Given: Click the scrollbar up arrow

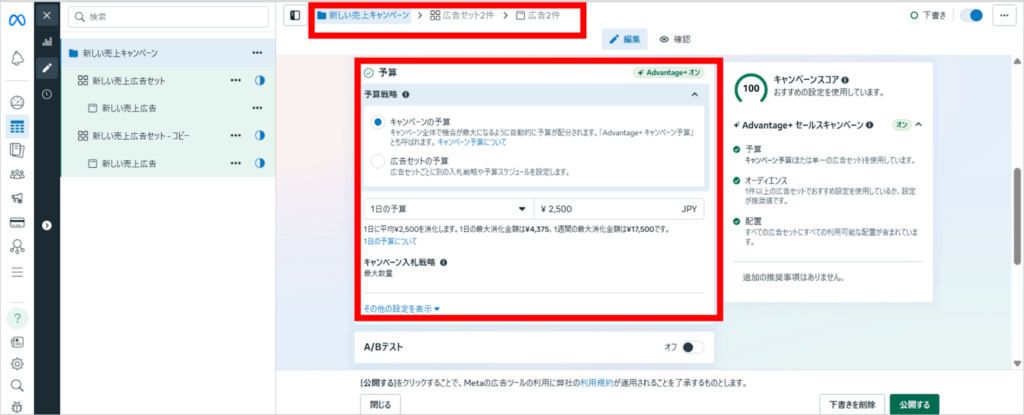Looking at the screenshot, I should click(1017, 61).
